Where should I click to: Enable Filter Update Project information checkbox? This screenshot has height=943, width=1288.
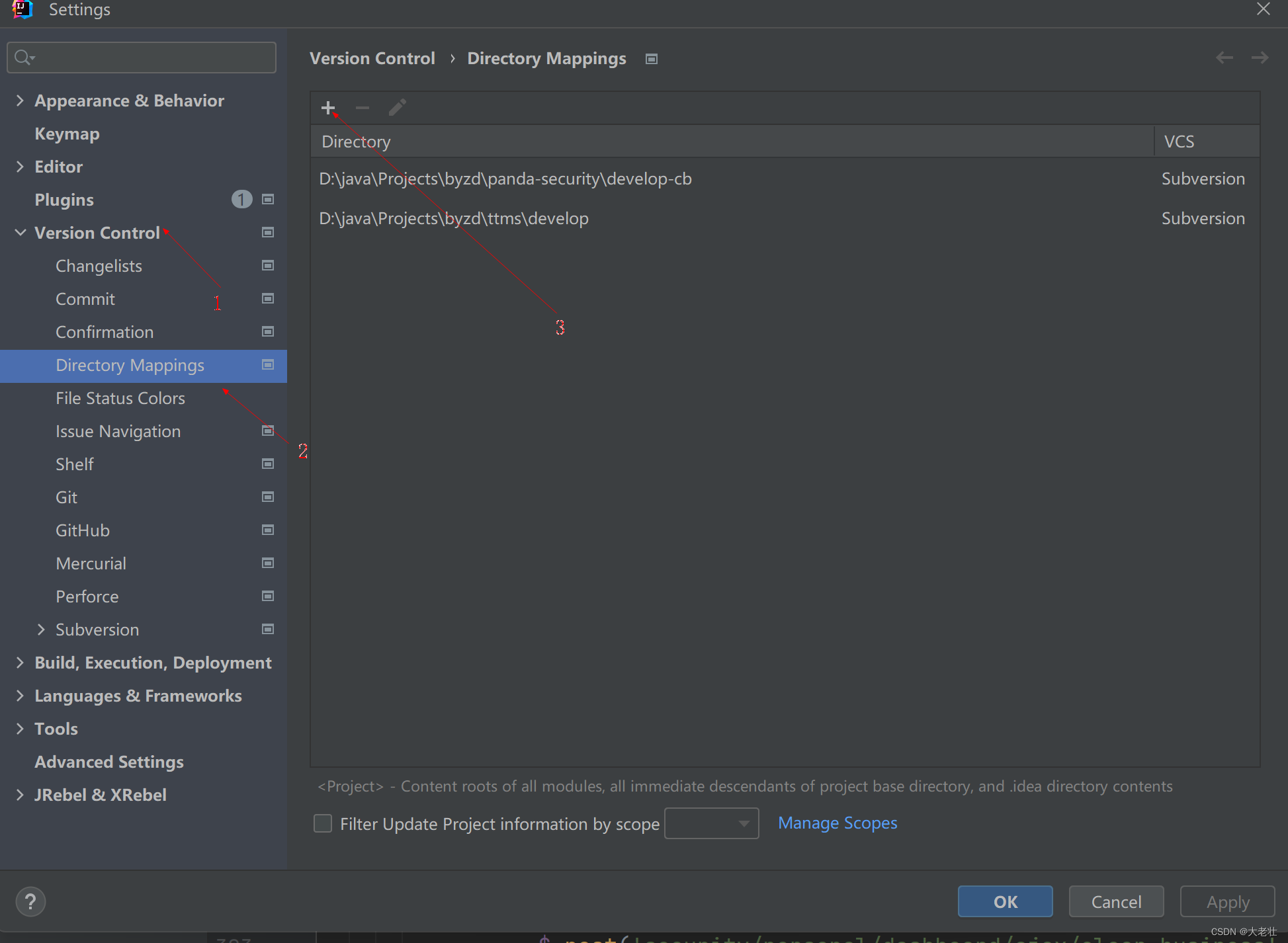point(323,823)
